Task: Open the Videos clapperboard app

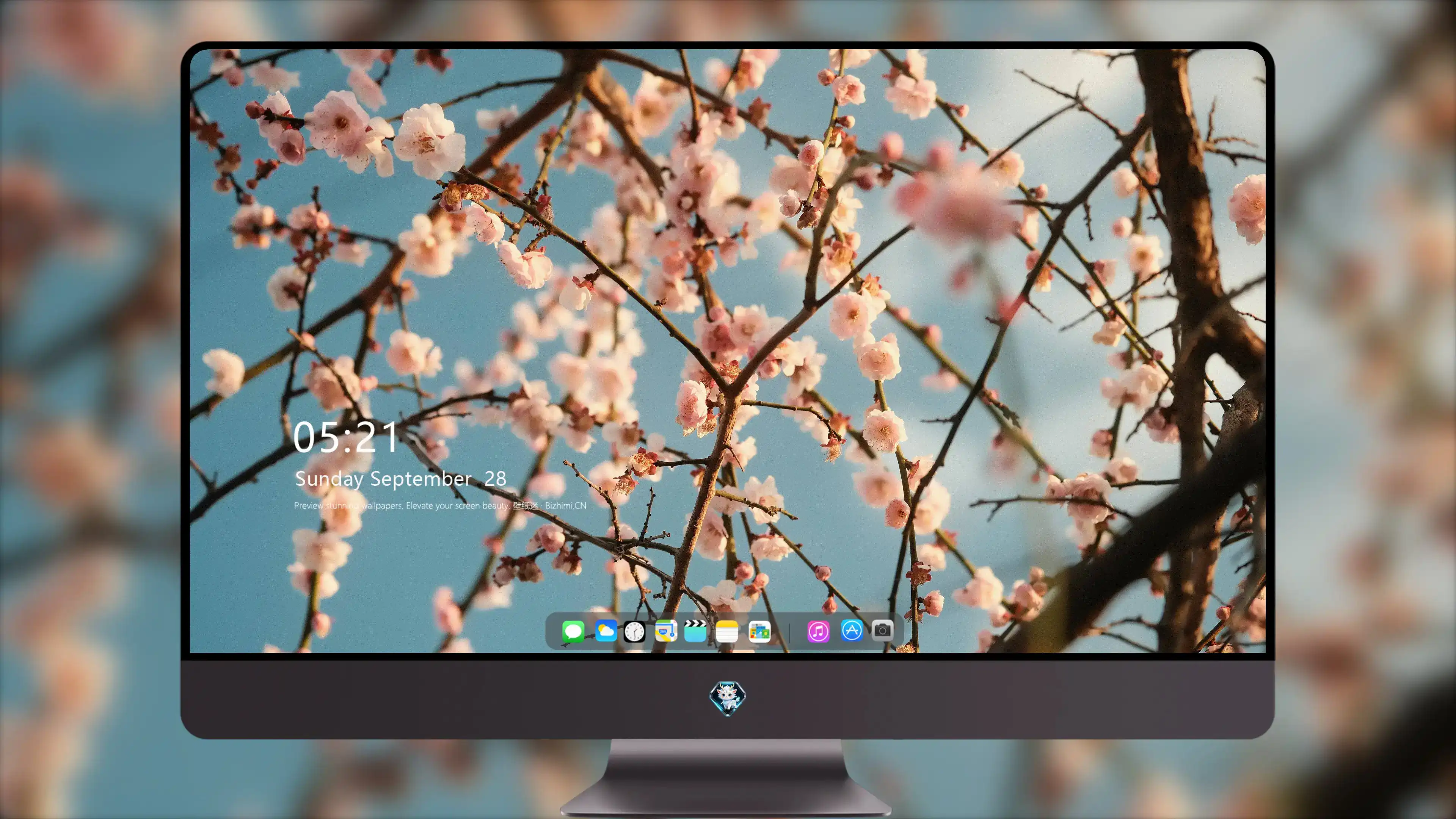Action: [695, 631]
